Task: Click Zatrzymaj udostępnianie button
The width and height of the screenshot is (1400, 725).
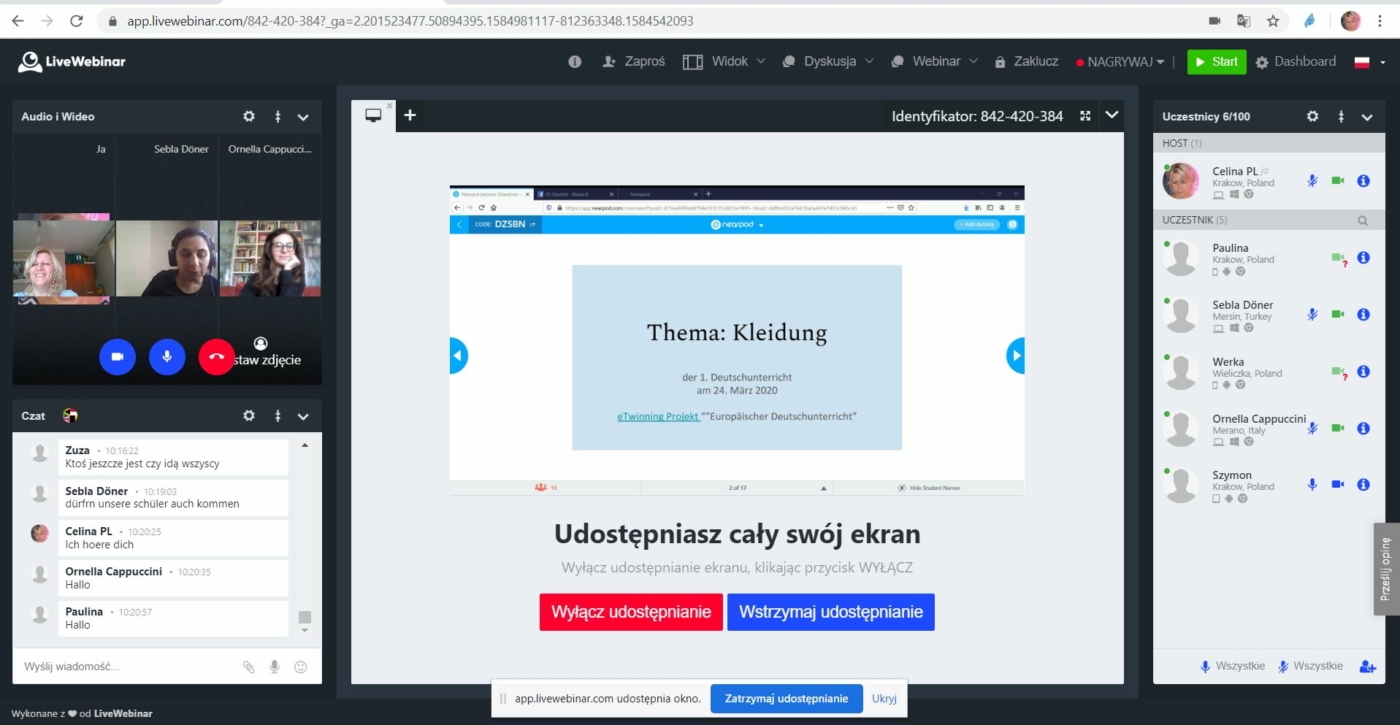Action: click(786, 699)
